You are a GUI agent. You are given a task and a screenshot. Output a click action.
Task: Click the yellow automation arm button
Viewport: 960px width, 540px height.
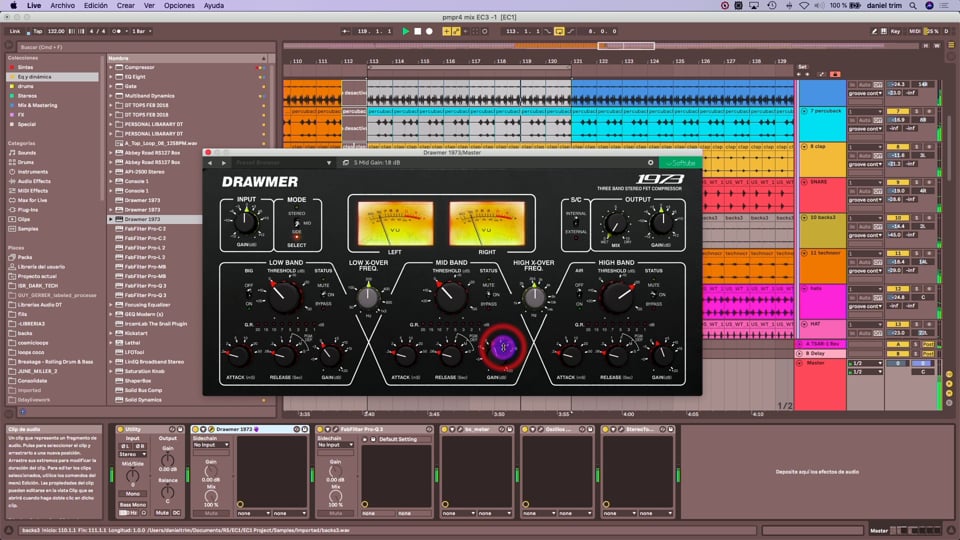click(456, 31)
